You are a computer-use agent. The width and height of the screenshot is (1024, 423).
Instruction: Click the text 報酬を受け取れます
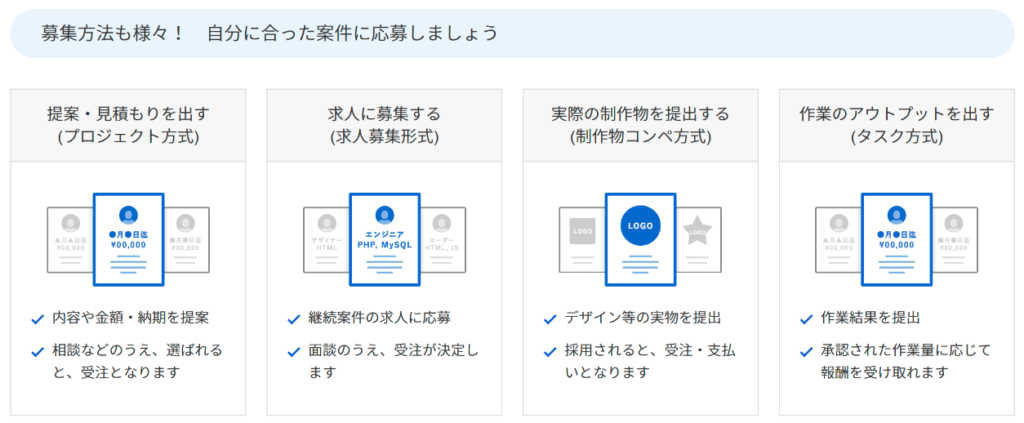click(884, 373)
